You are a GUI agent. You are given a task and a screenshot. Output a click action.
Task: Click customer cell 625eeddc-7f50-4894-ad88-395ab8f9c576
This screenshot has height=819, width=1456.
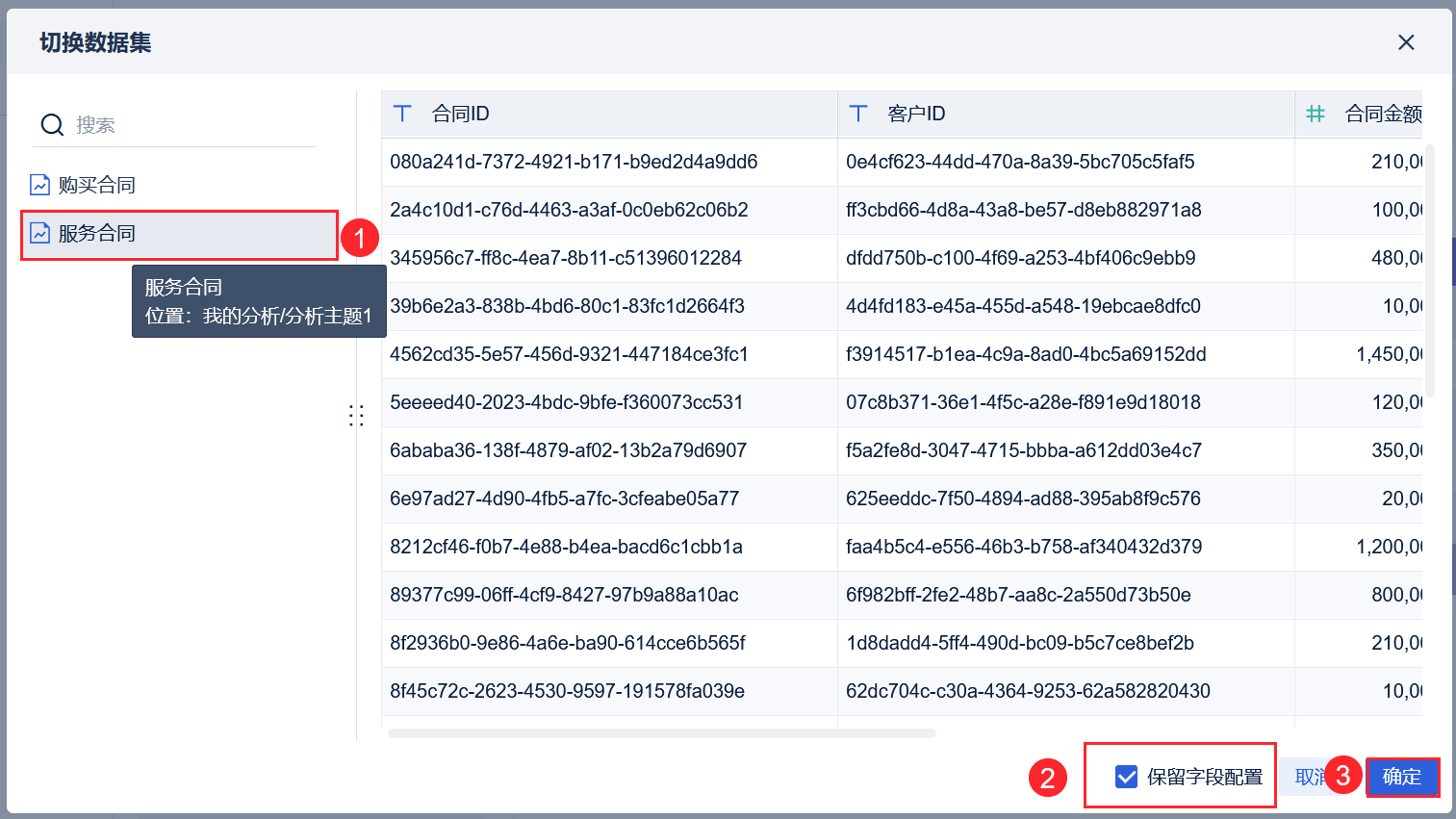pyautogui.click(x=1066, y=499)
